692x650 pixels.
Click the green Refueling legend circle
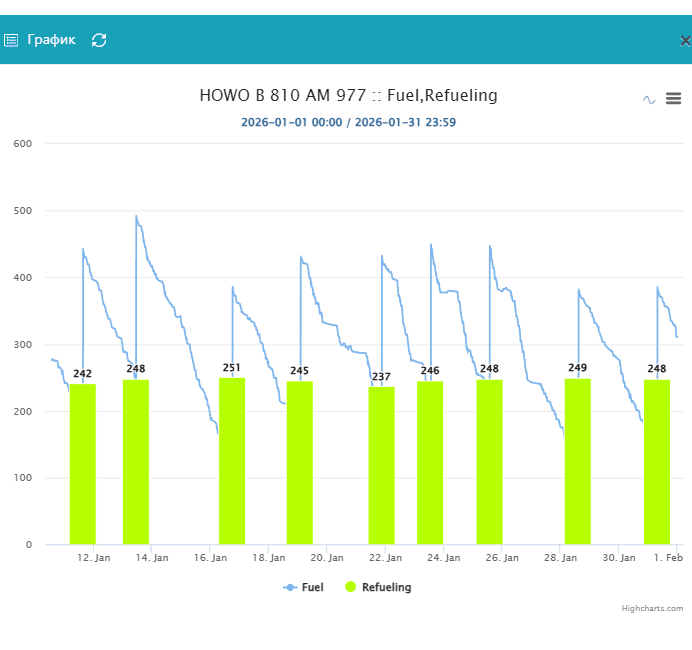pyautogui.click(x=351, y=587)
